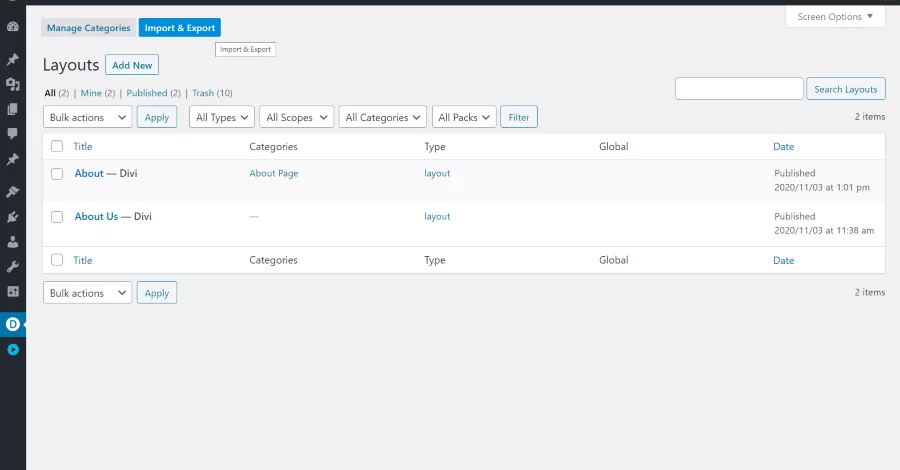The height and width of the screenshot is (470, 900).
Task: Expand the Screen Options panel
Action: 835,17
